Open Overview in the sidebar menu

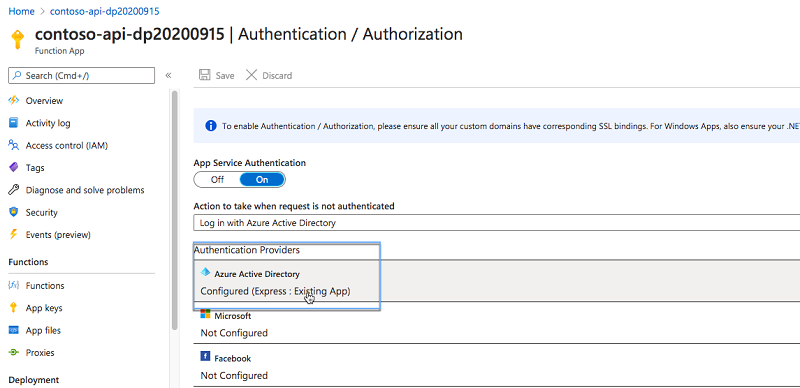click(44, 101)
